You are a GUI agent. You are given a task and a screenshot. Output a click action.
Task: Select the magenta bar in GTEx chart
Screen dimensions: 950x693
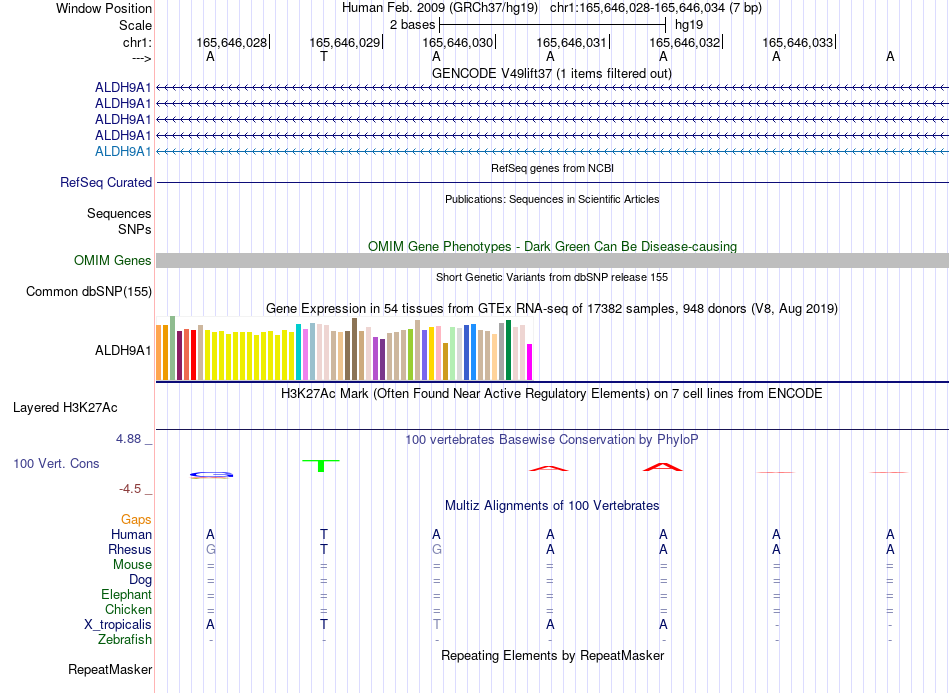click(x=530, y=362)
